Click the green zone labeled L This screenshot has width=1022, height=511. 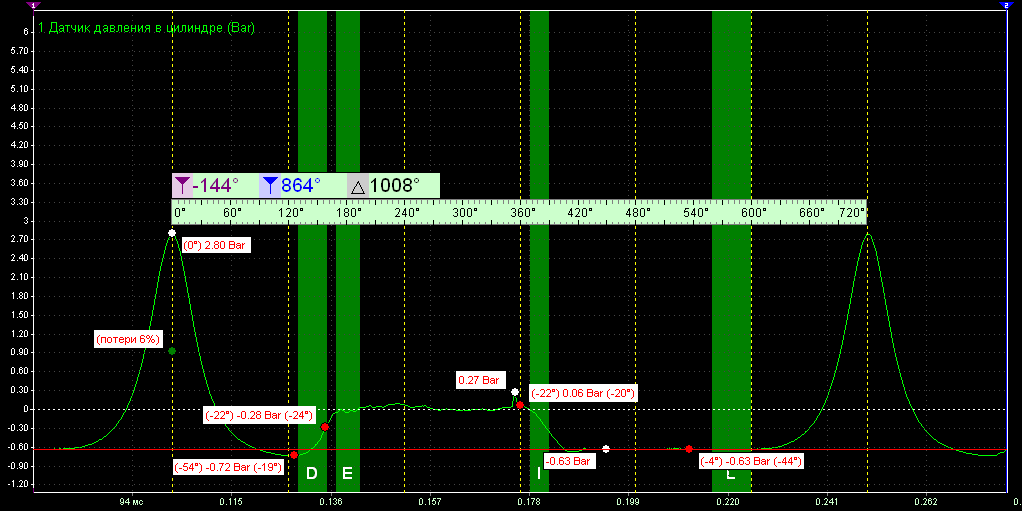pyautogui.click(x=731, y=252)
